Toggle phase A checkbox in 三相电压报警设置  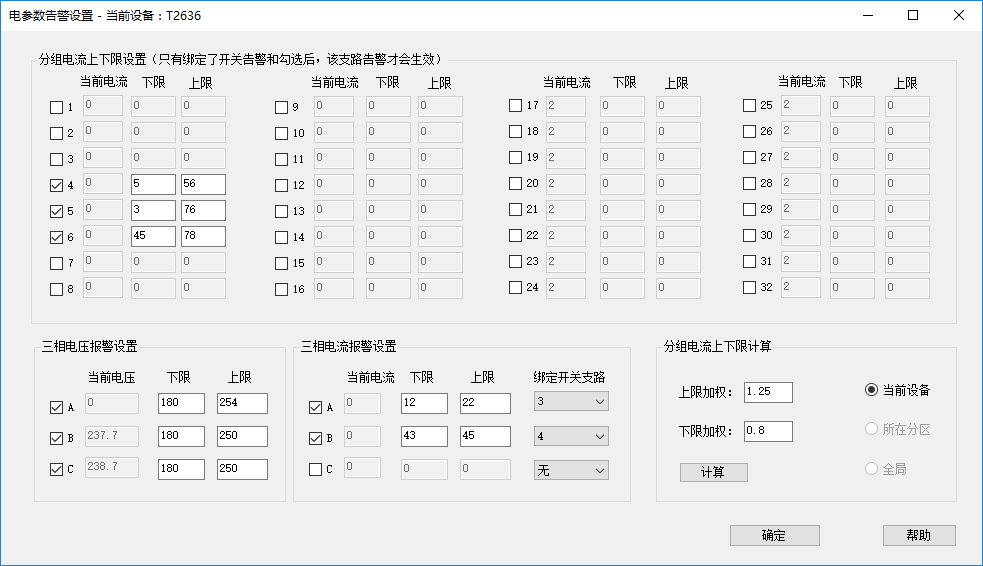[56, 407]
